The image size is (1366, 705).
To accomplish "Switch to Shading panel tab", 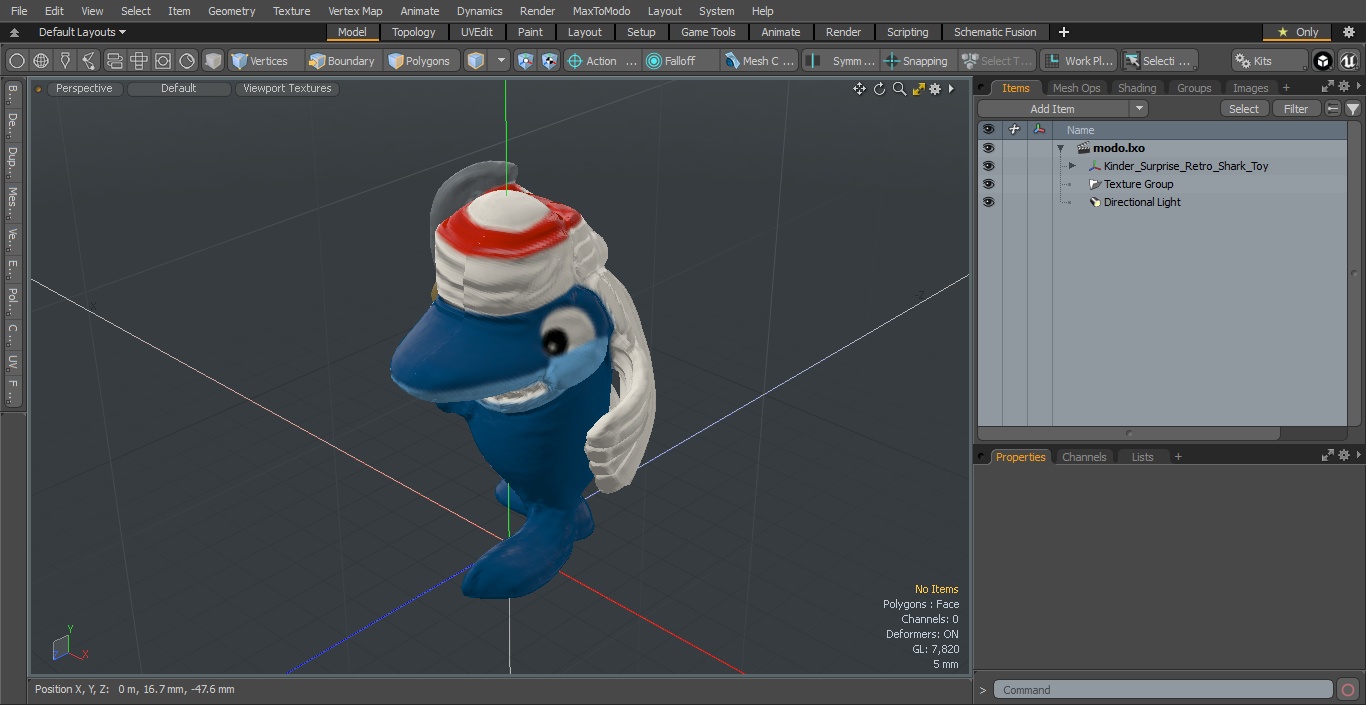I will (1137, 88).
